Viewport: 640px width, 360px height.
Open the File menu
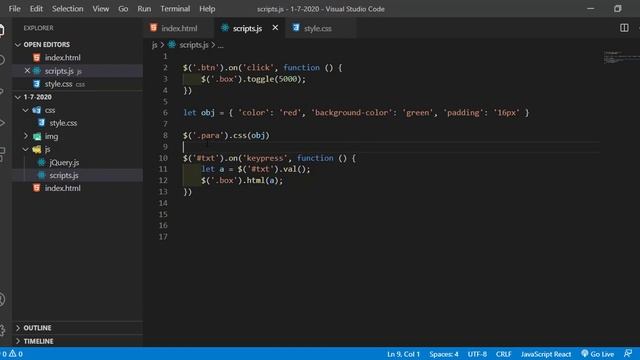[14, 9]
